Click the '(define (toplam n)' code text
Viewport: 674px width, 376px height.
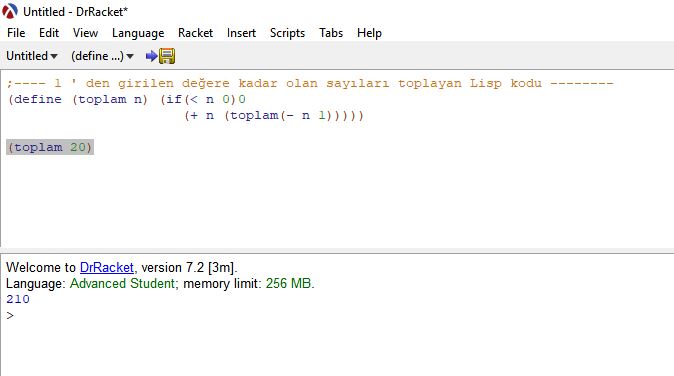pyautogui.click(x=78, y=99)
